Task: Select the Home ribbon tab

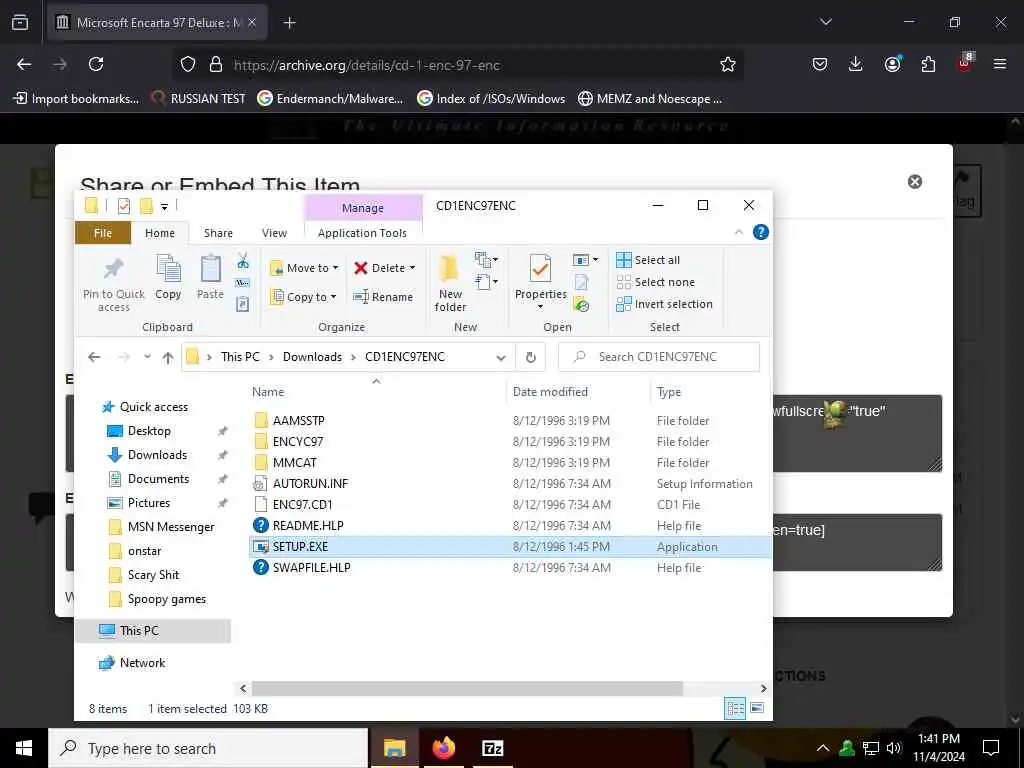Action: coord(160,233)
